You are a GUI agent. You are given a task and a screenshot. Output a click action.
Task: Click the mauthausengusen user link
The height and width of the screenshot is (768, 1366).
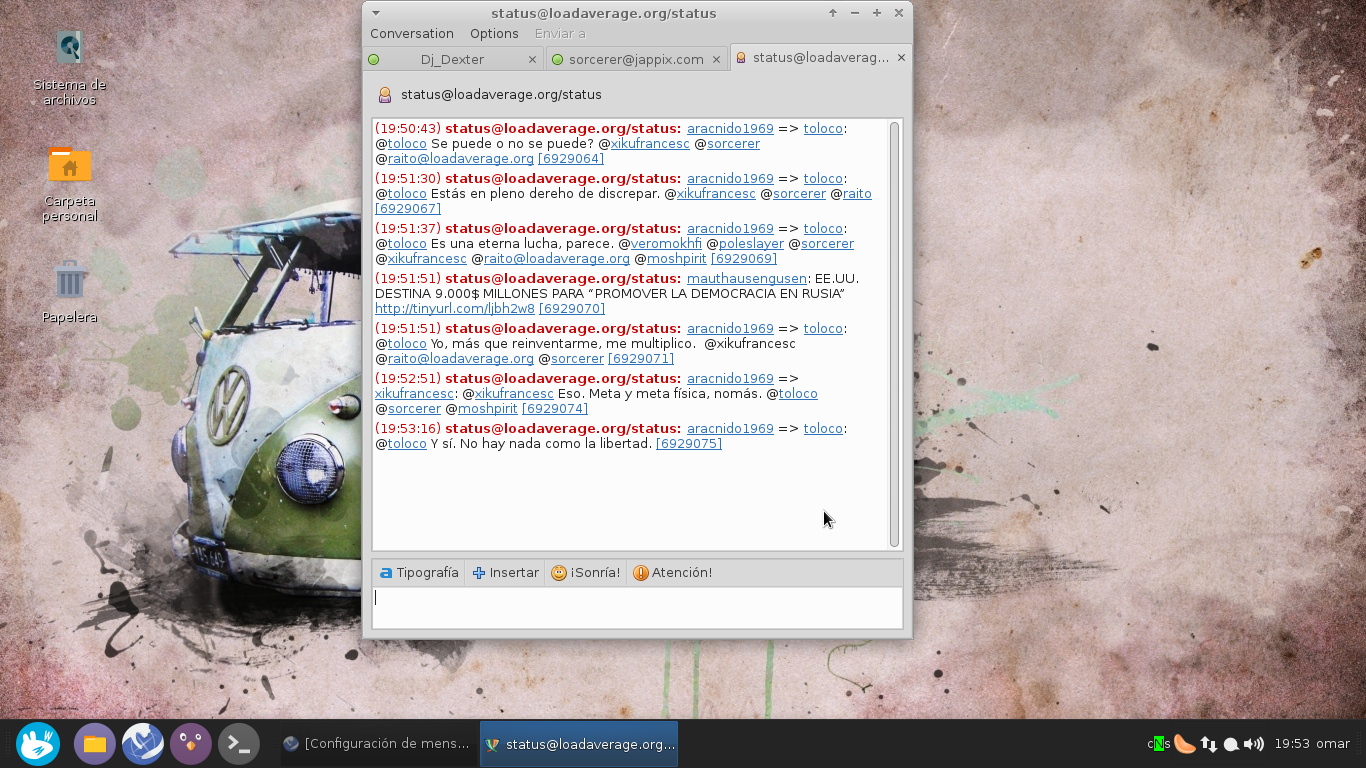click(747, 279)
